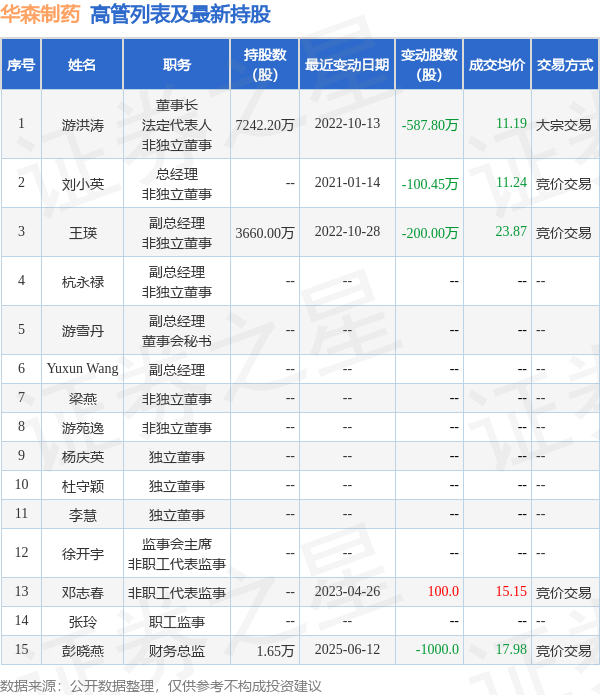This screenshot has width=600, height=695.
Task: Select the 变动股数(股) column header
Action: [429, 65]
